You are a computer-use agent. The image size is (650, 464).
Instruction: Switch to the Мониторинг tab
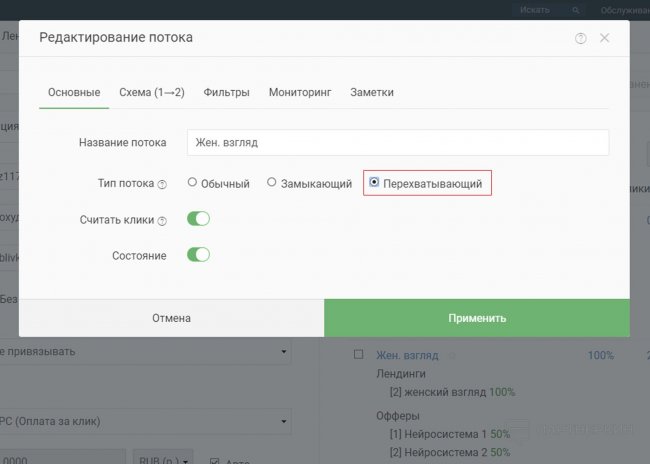300,92
